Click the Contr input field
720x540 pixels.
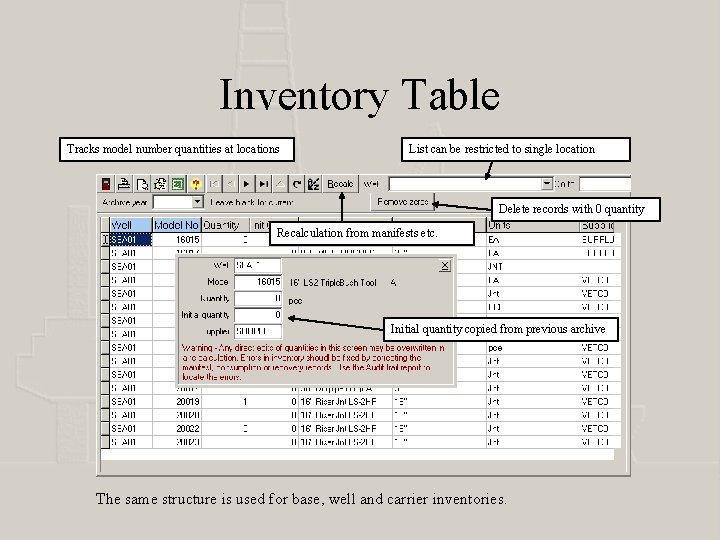605,184
